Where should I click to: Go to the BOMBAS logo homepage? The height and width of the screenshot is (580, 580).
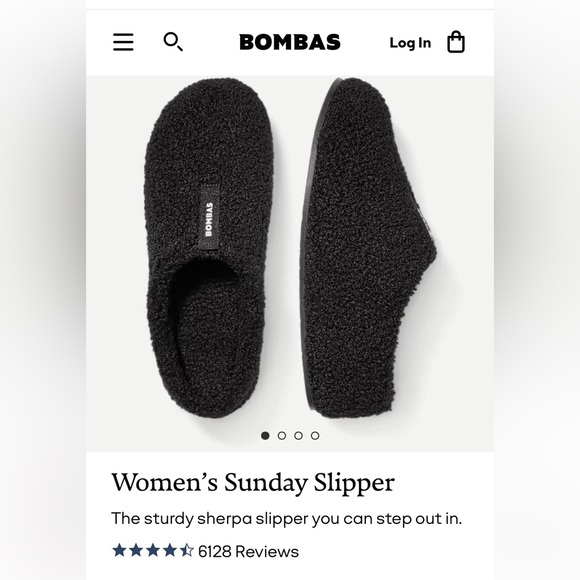click(290, 42)
